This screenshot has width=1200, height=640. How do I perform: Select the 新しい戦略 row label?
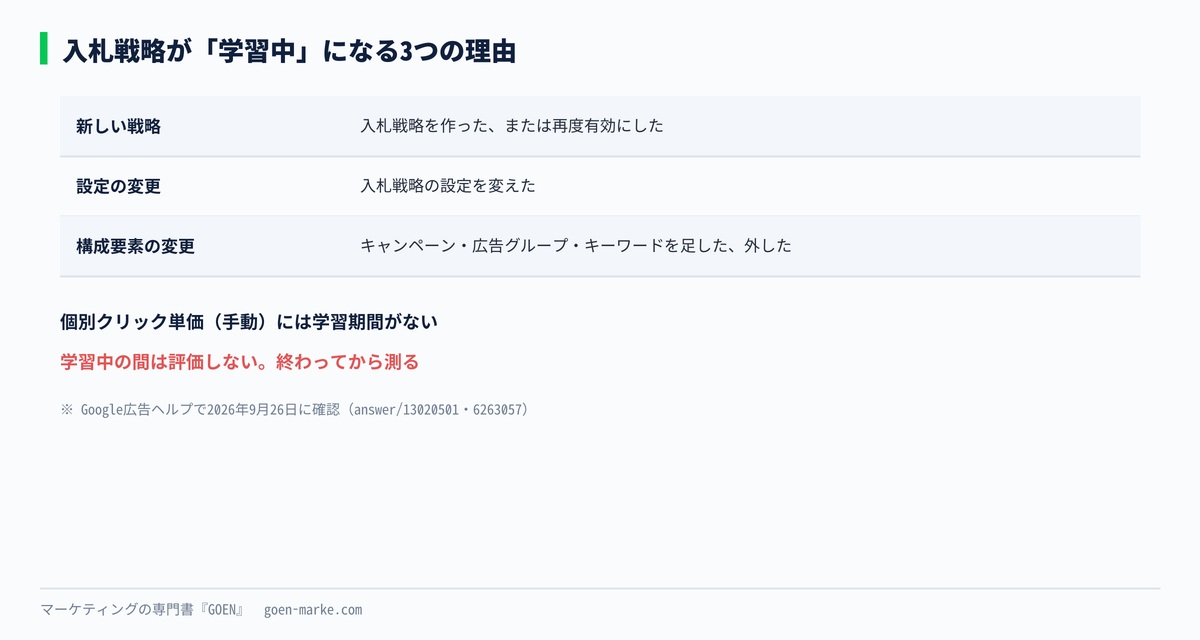[x=118, y=126]
